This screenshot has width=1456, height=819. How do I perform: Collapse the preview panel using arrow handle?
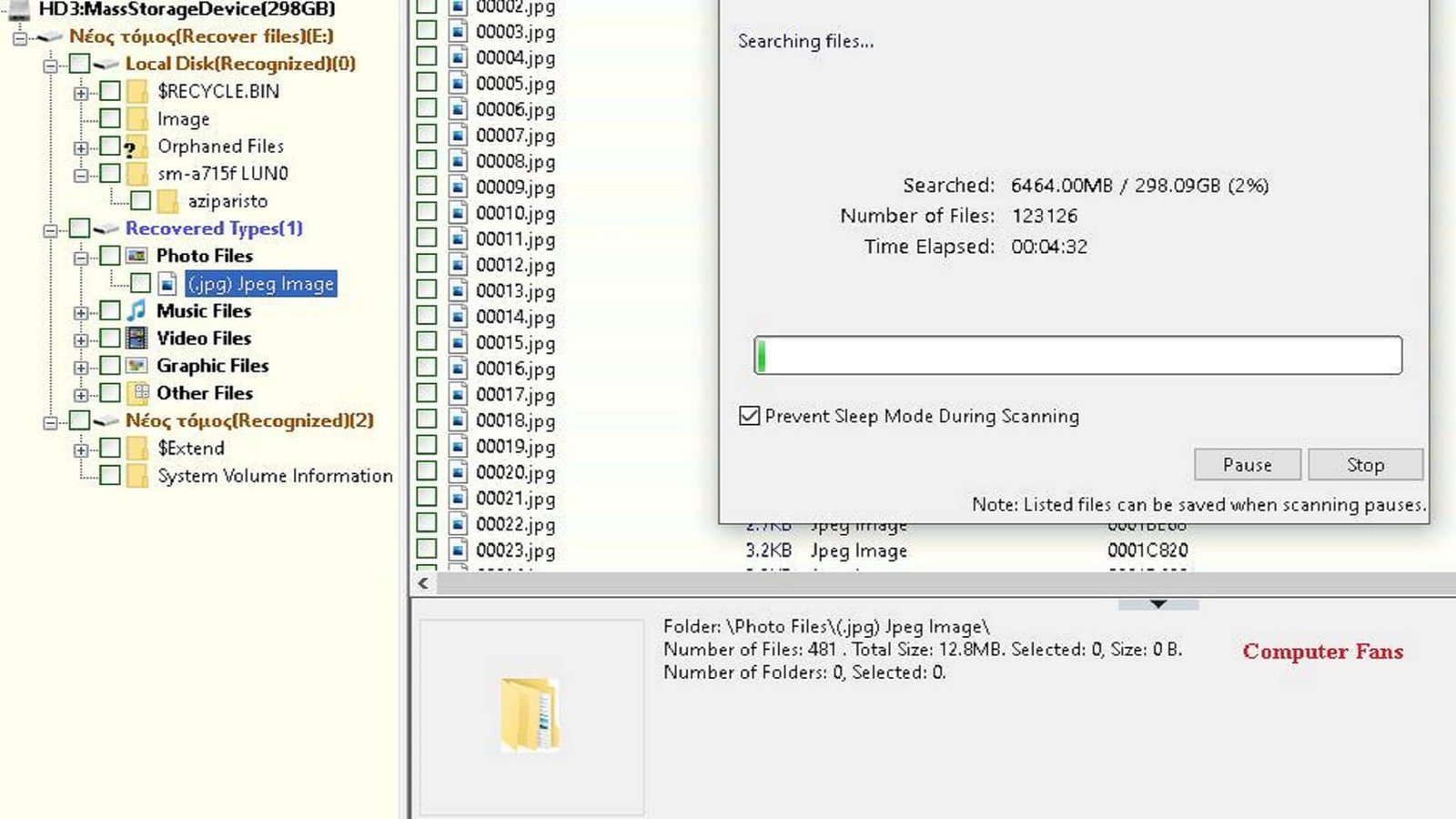[1158, 604]
